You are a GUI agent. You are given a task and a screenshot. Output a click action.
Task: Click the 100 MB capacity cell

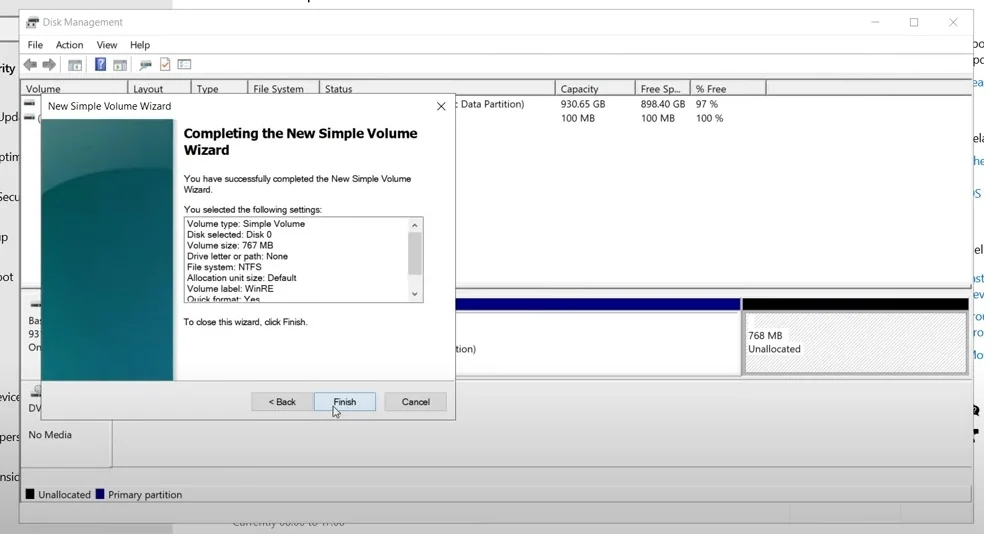(x=578, y=119)
